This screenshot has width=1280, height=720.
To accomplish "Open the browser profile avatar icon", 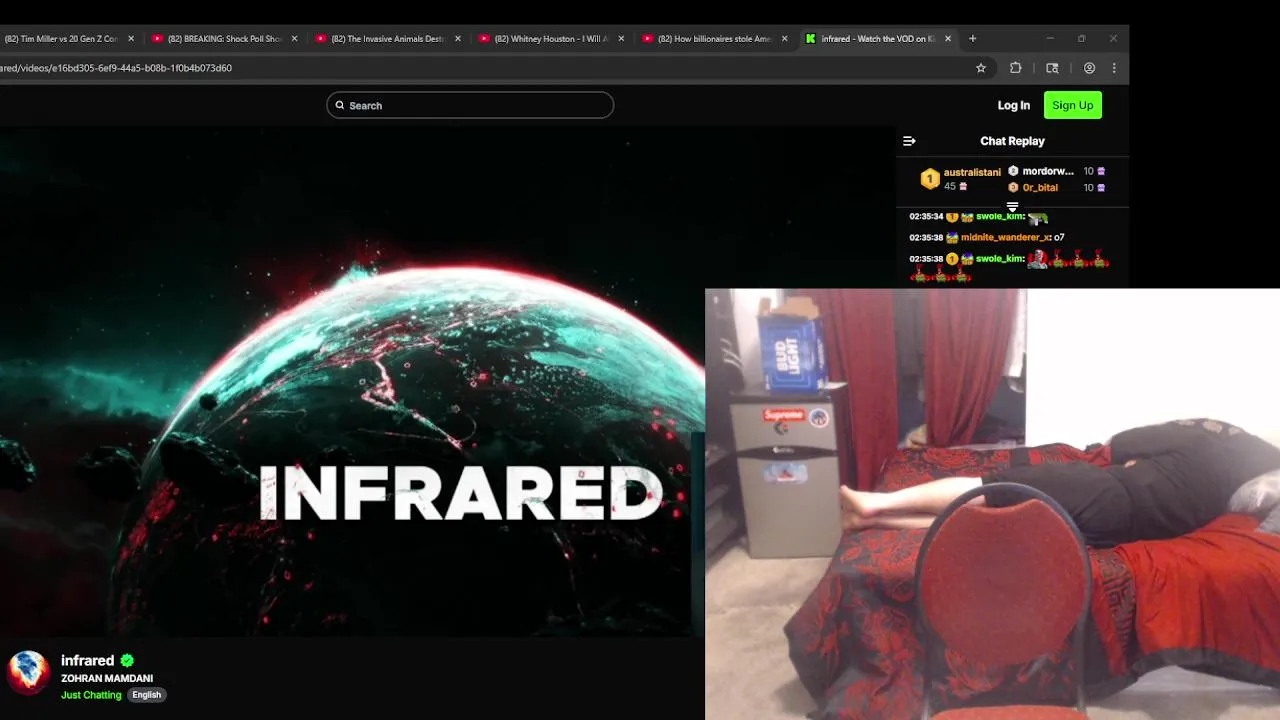I will point(1089,68).
